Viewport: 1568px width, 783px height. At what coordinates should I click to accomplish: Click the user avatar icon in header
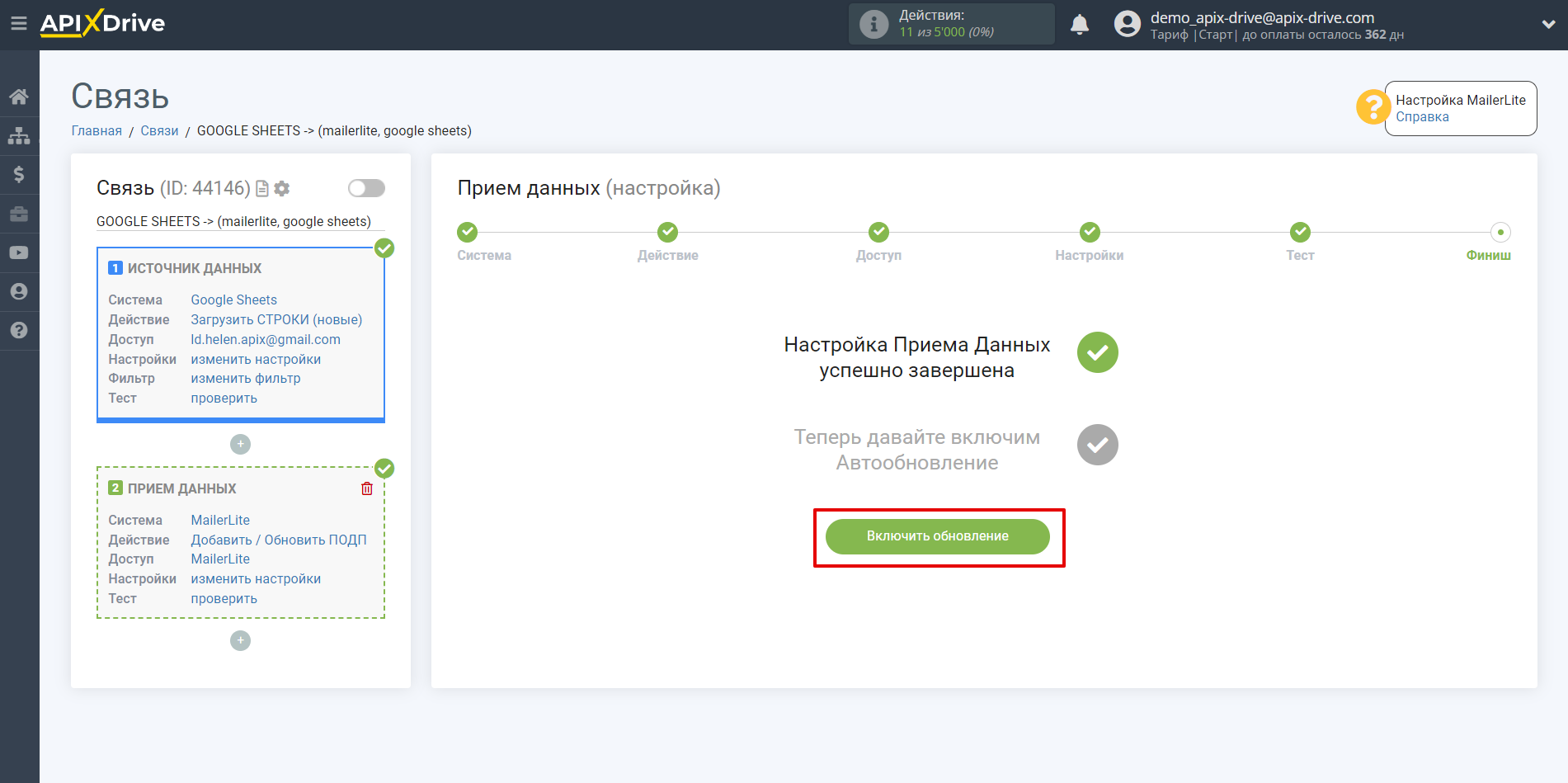tap(1127, 24)
